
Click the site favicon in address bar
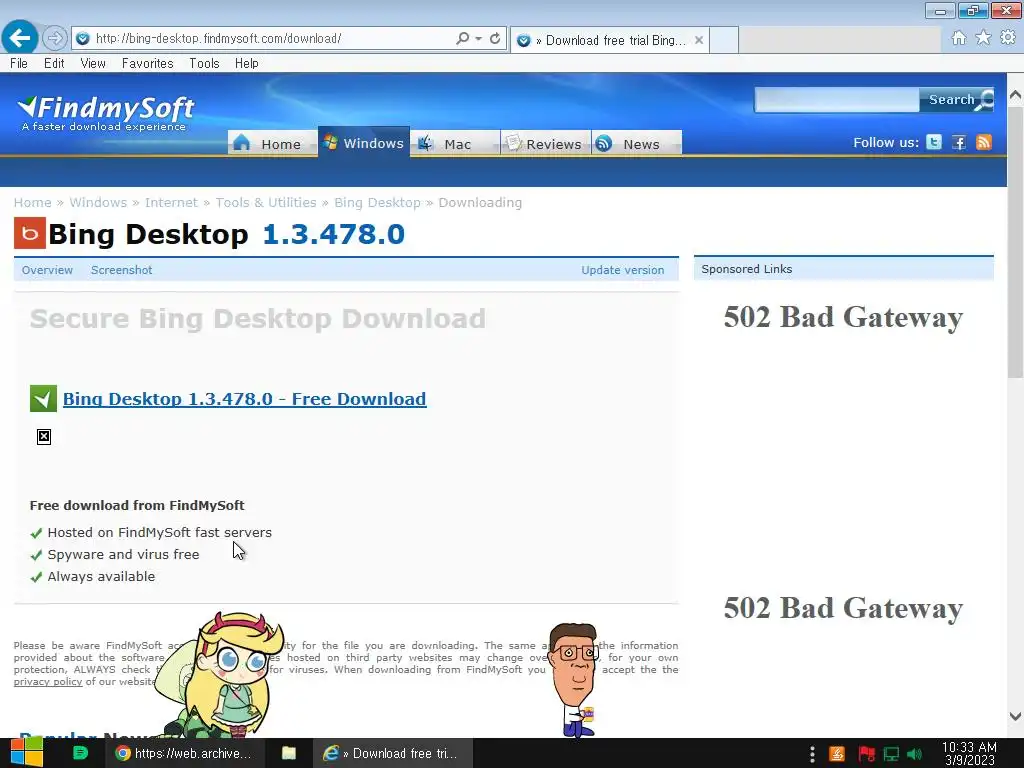pyautogui.click(x=83, y=39)
